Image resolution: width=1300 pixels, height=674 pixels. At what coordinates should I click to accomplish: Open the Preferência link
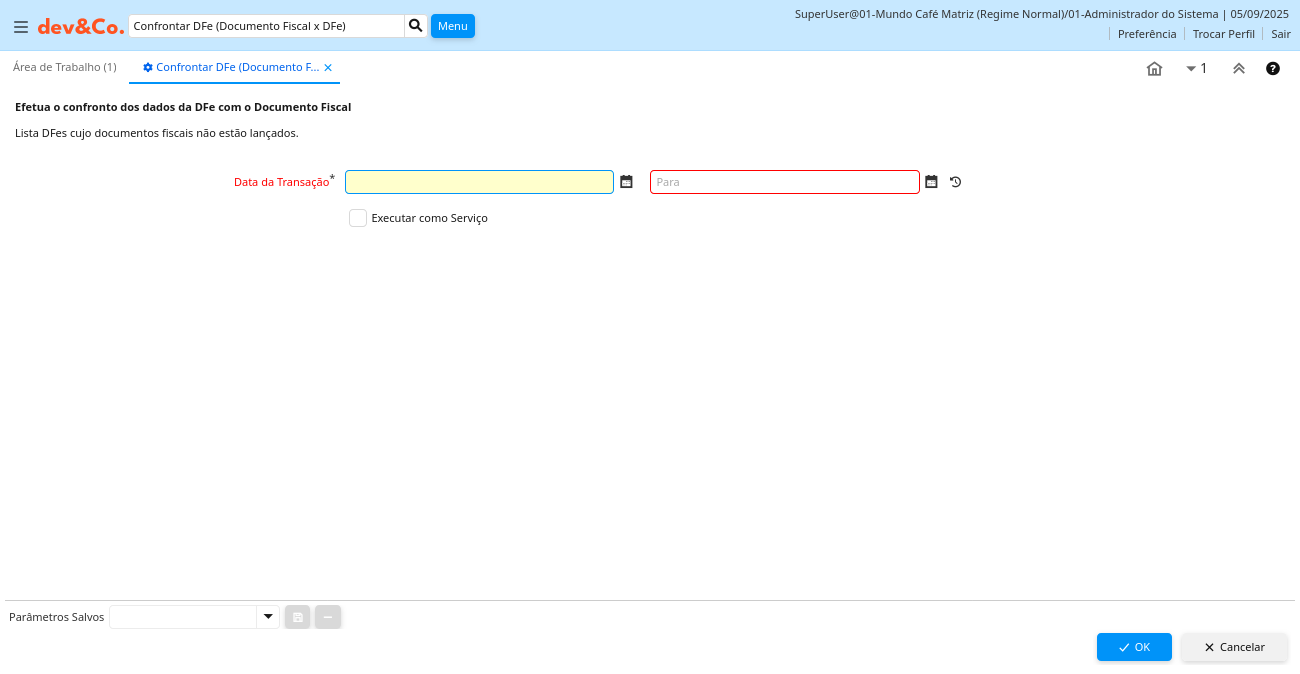pyautogui.click(x=1146, y=34)
